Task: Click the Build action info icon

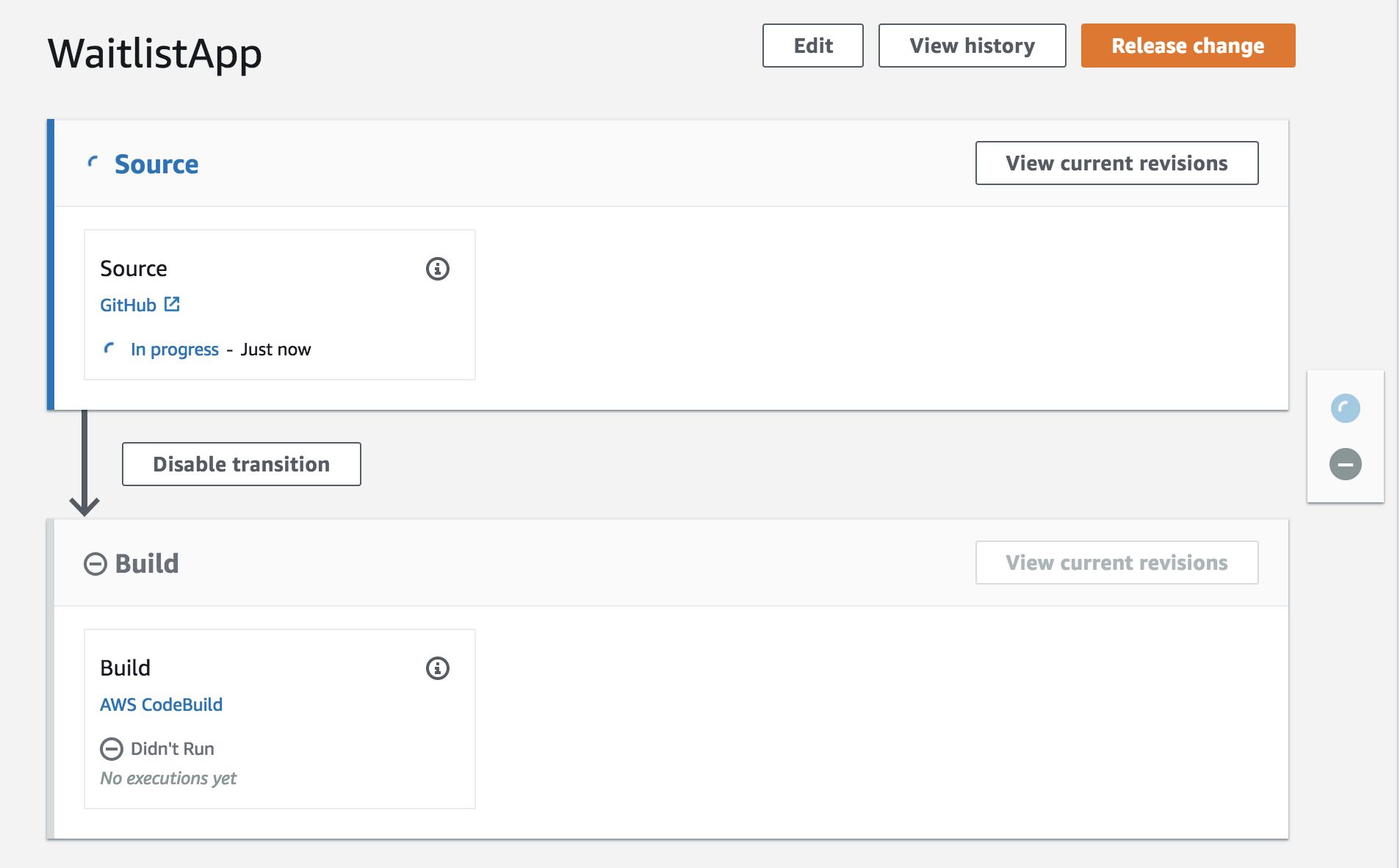Action: pyautogui.click(x=437, y=668)
